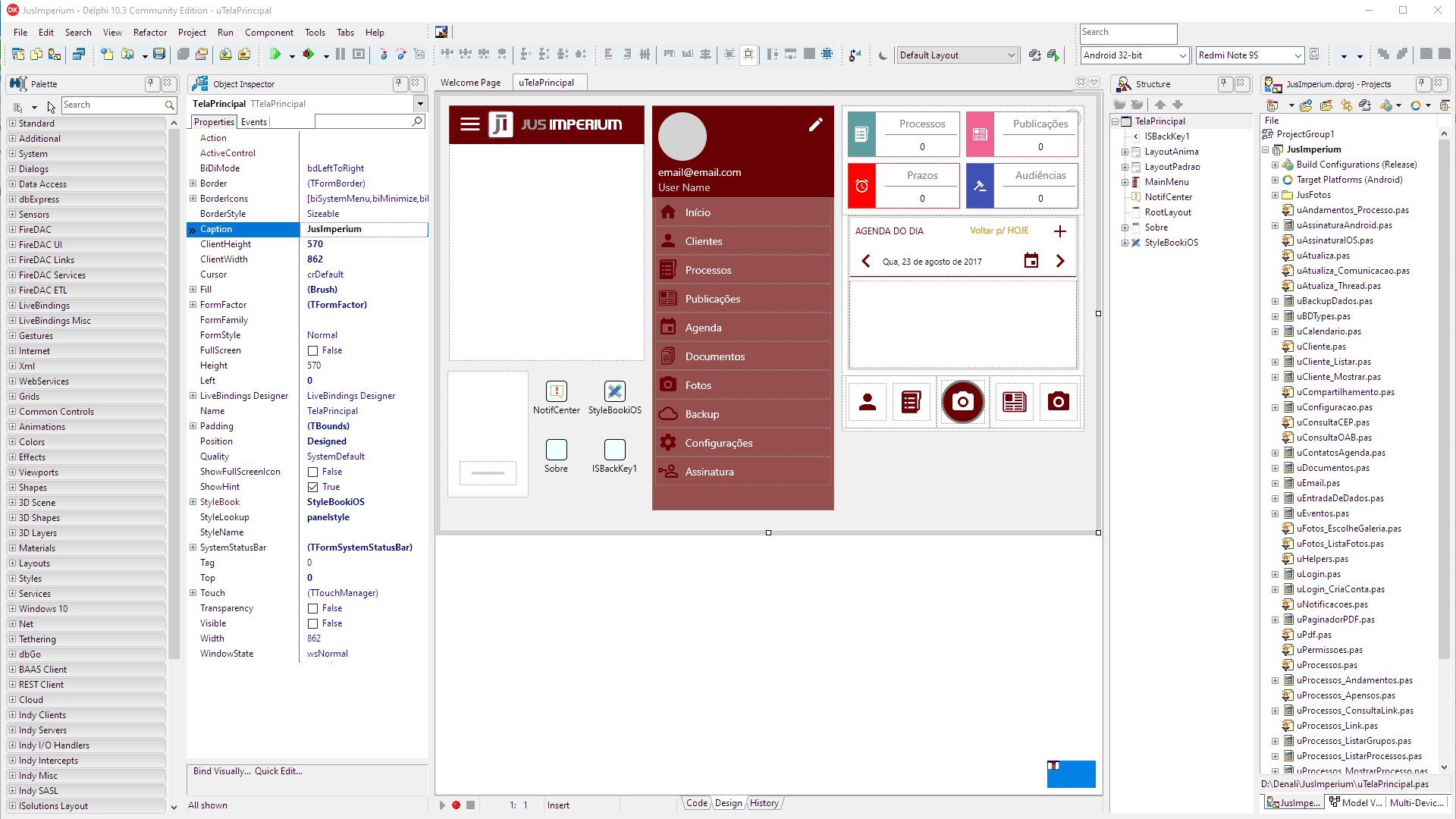Click the pencil edit icon on the profile header
This screenshot has width=1456, height=819.
click(x=816, y=124)
